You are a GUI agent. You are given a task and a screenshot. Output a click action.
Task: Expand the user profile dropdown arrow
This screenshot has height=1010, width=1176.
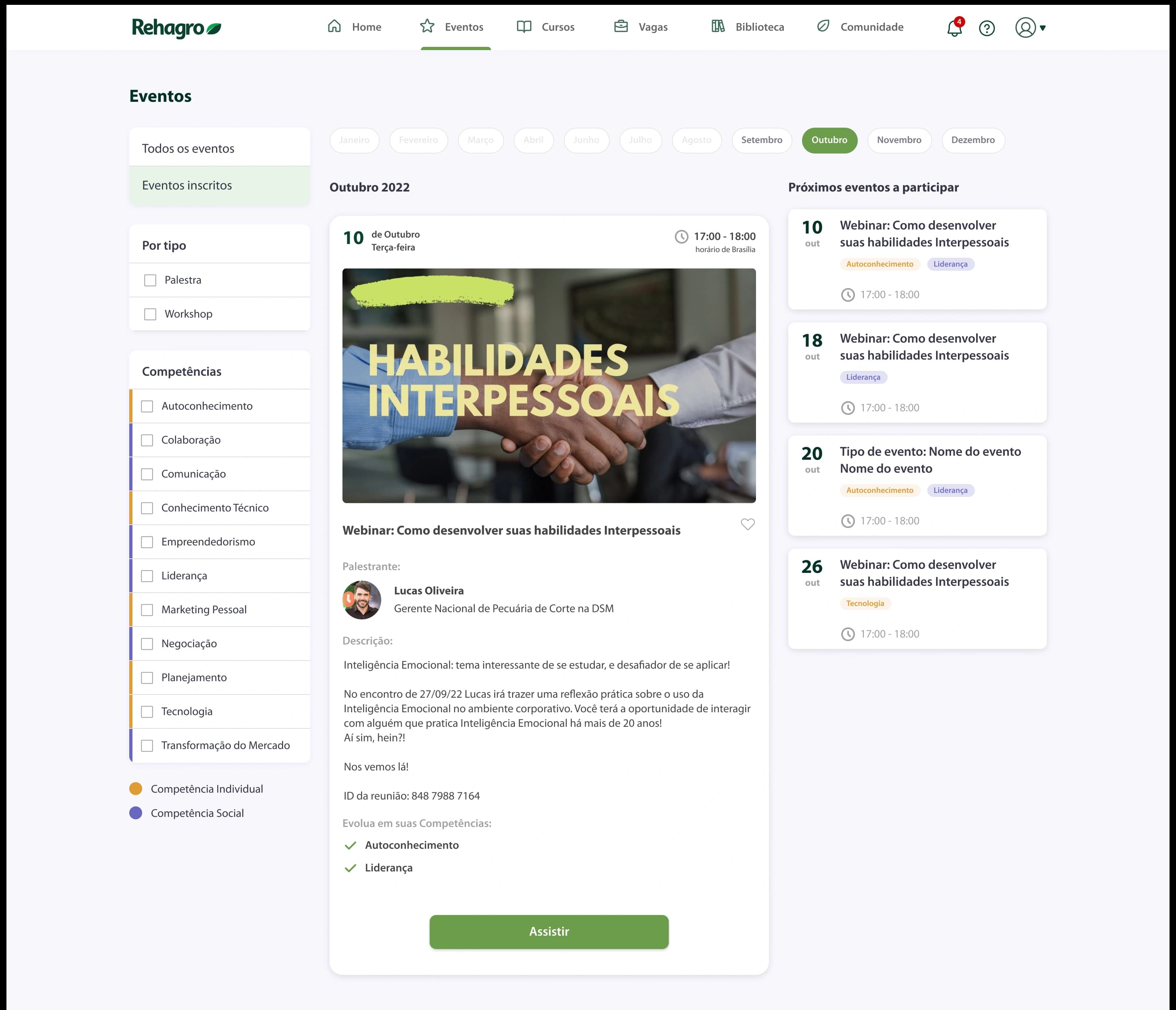point(1043,28)
